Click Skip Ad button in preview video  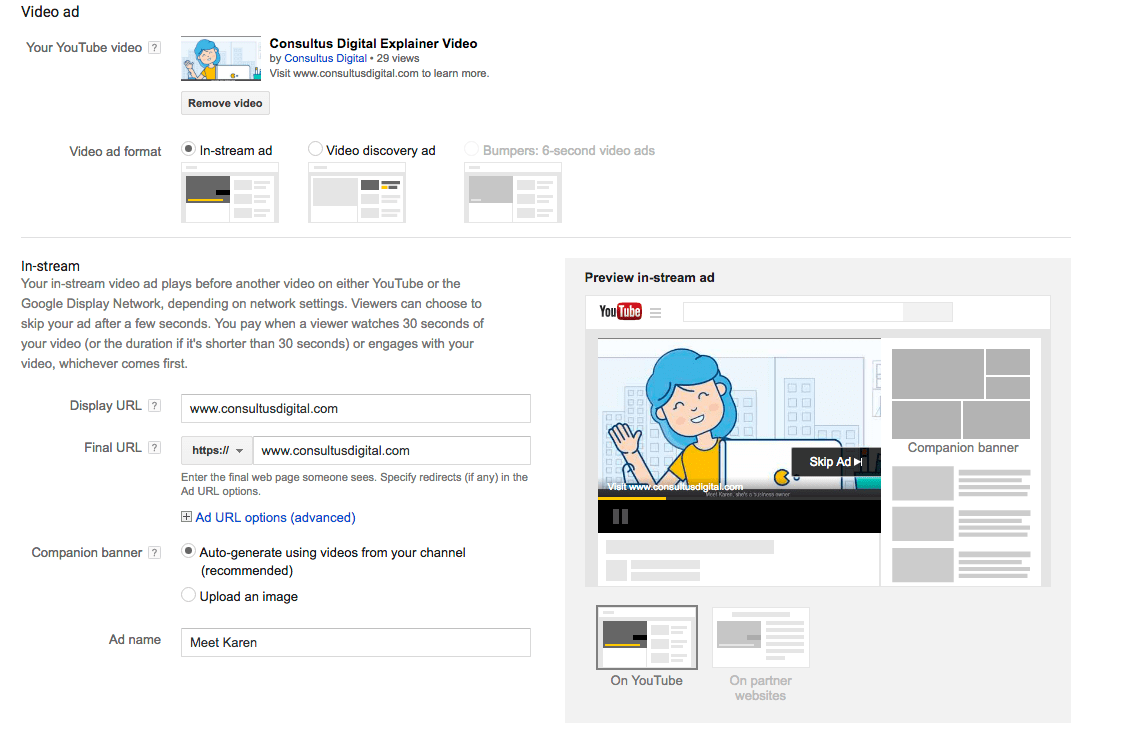[835, 462]
